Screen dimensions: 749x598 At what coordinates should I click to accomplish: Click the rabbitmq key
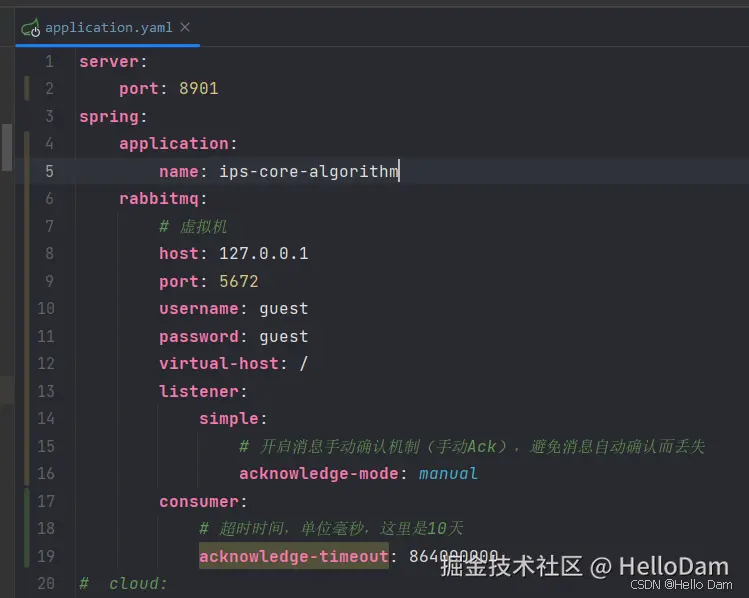pos(159,199)
